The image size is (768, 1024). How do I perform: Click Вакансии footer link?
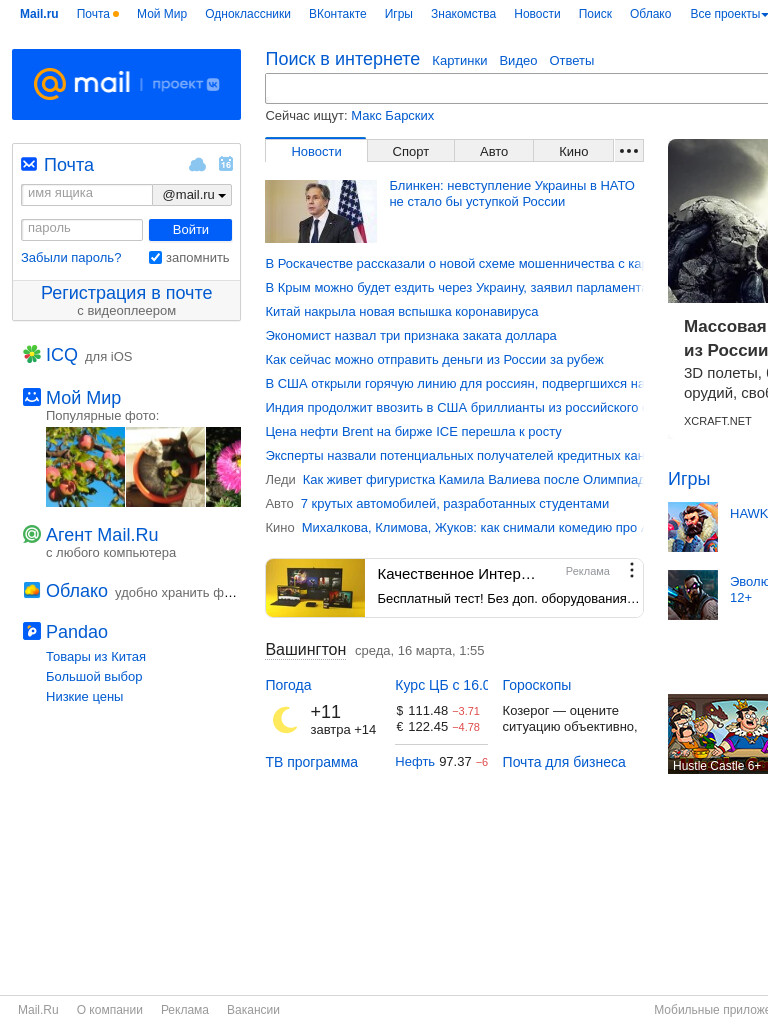pos(253,1010)
